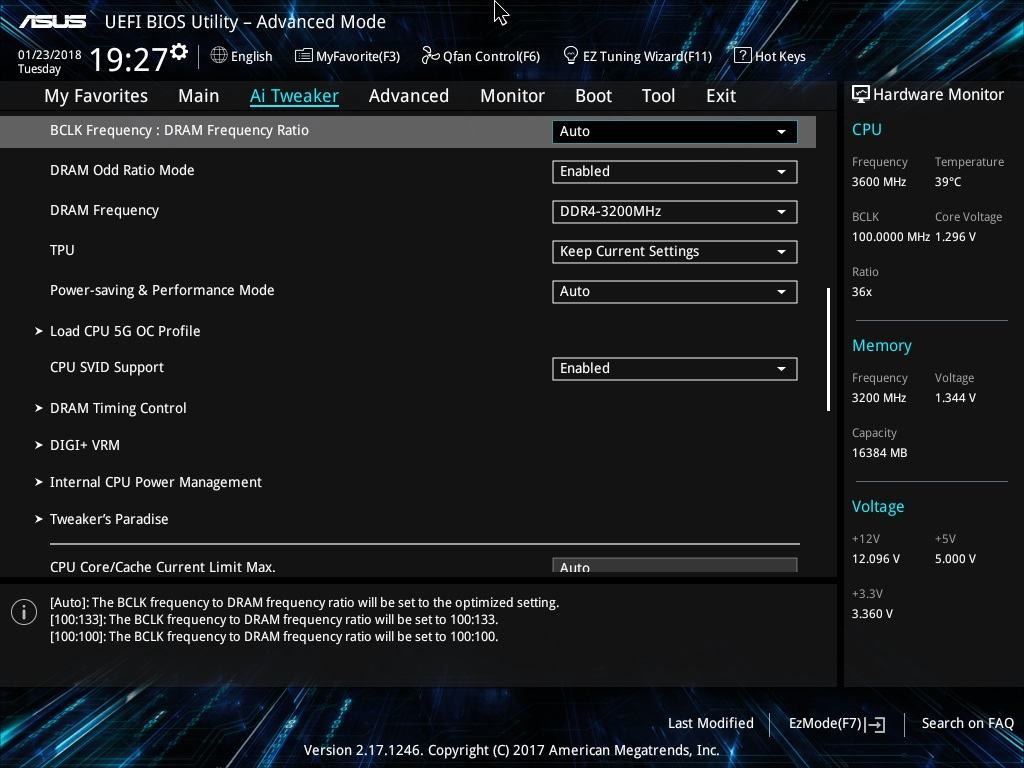Click the Memory section heading
Image resolution: width=1024 pixels, height=768 pixels.
pyautogui.click(x=882, y=345)
